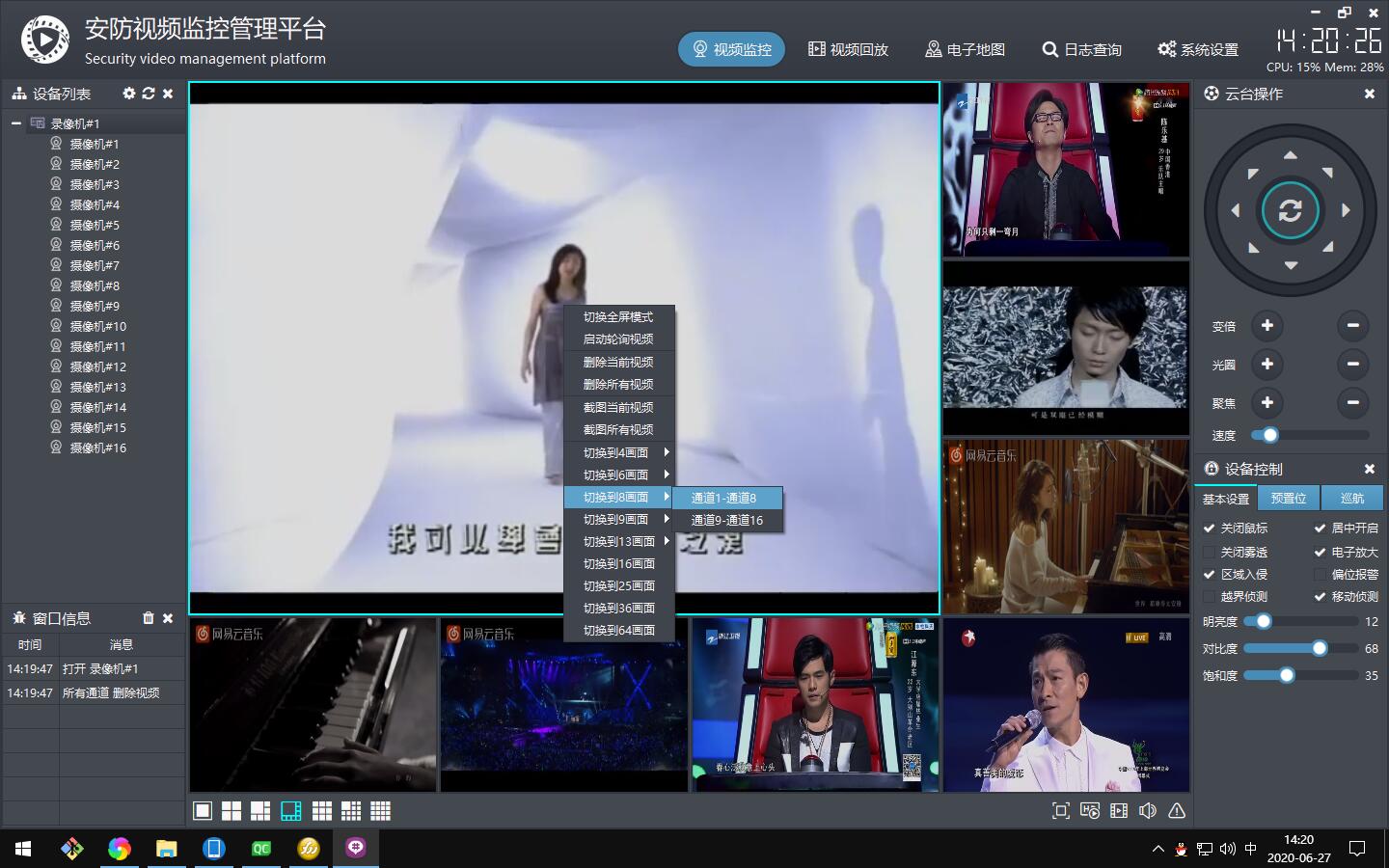
Task: Pan PTZ camera left arrow
Action: [1236, 210]
